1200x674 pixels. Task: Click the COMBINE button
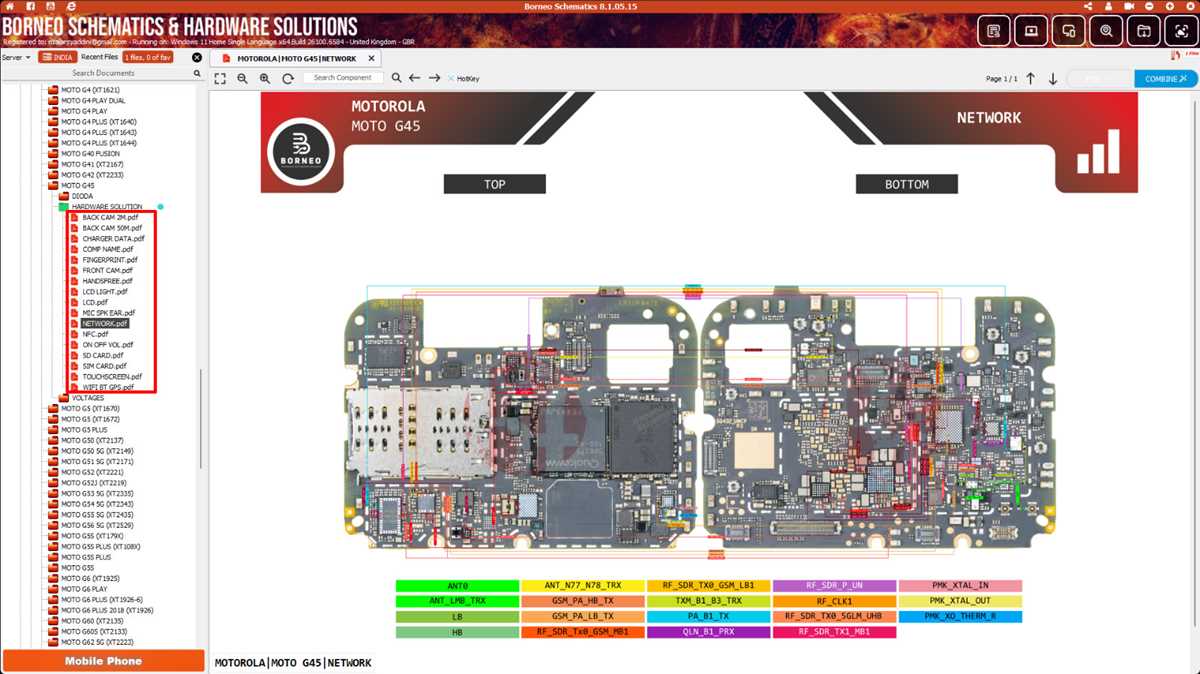pos(1166,78)
